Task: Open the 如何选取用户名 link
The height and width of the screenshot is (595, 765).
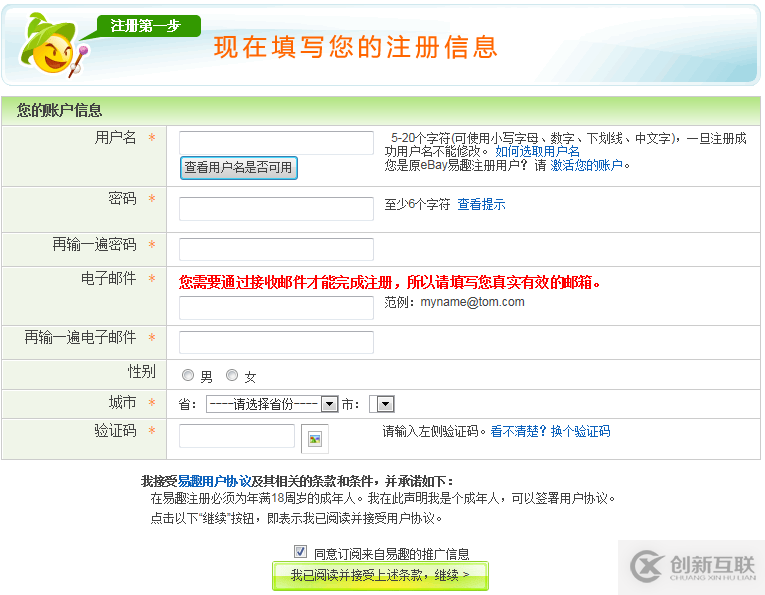Action: pos(537,152)
